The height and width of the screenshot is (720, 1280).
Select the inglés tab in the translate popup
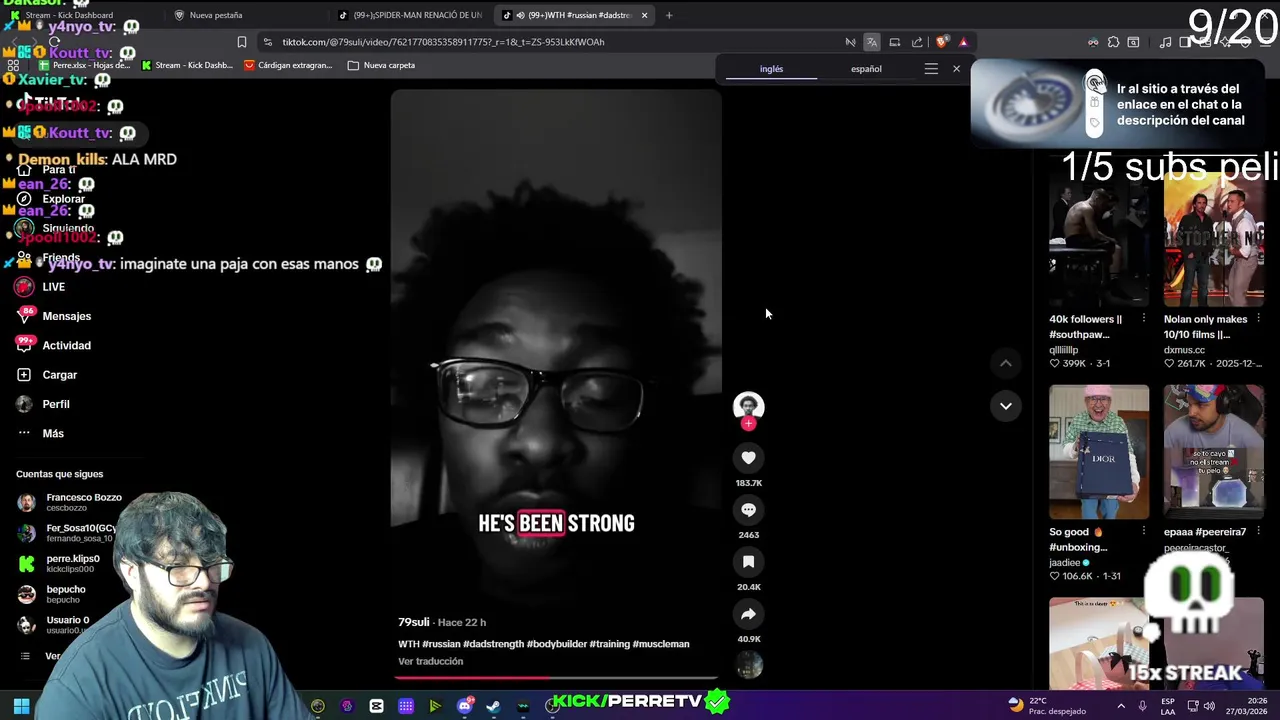(x=771, y=69)
